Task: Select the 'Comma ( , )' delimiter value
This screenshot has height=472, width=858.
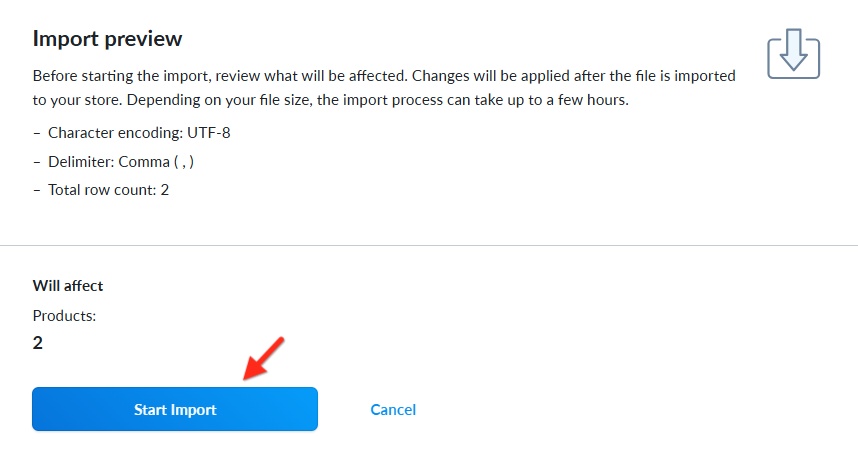Action: [156, 162]
